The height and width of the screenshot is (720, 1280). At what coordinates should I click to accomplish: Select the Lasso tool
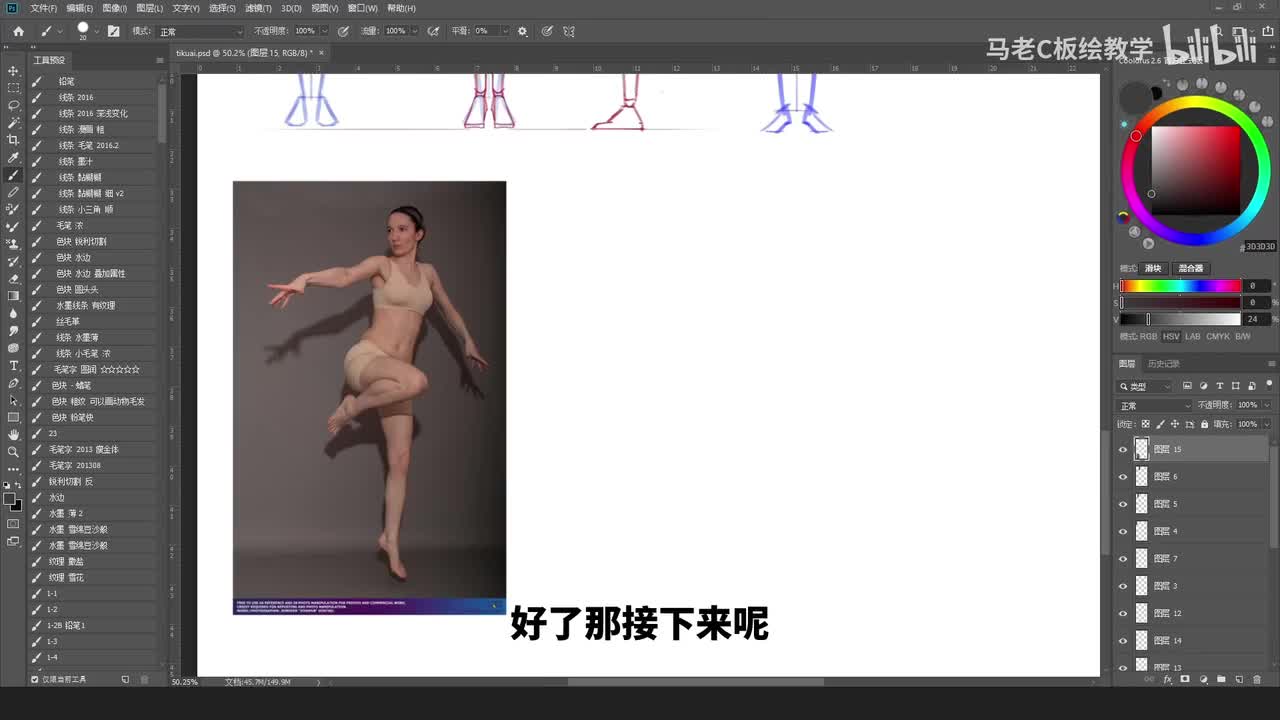[x=13, y=105]
